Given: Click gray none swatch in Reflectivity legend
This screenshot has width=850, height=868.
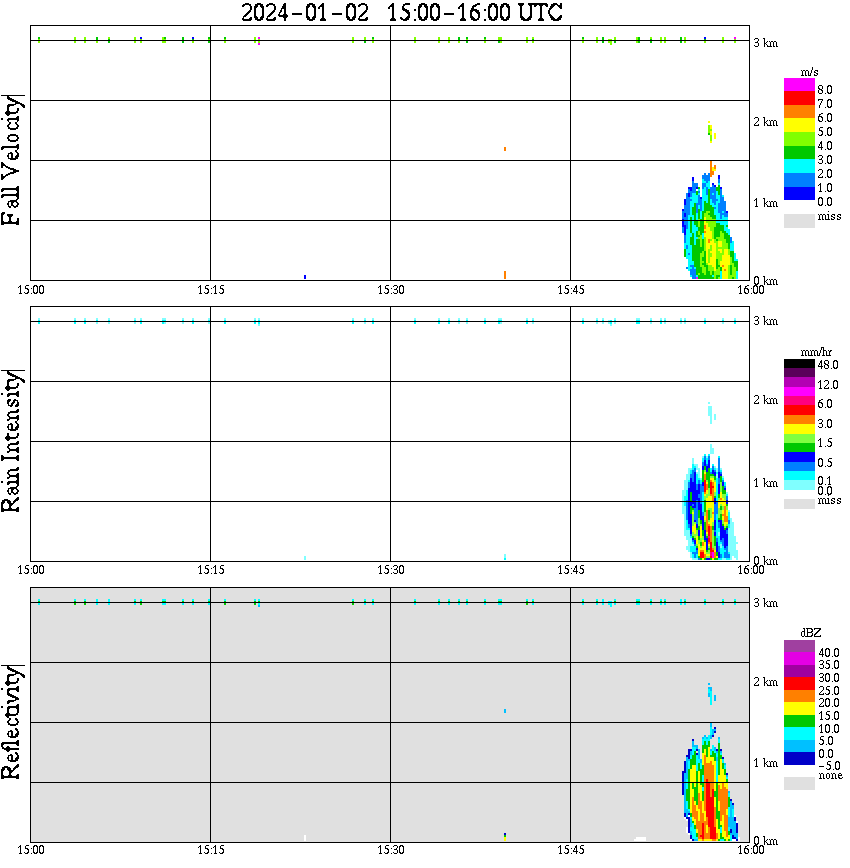Looking at the screenshot, I should point(799,783).
